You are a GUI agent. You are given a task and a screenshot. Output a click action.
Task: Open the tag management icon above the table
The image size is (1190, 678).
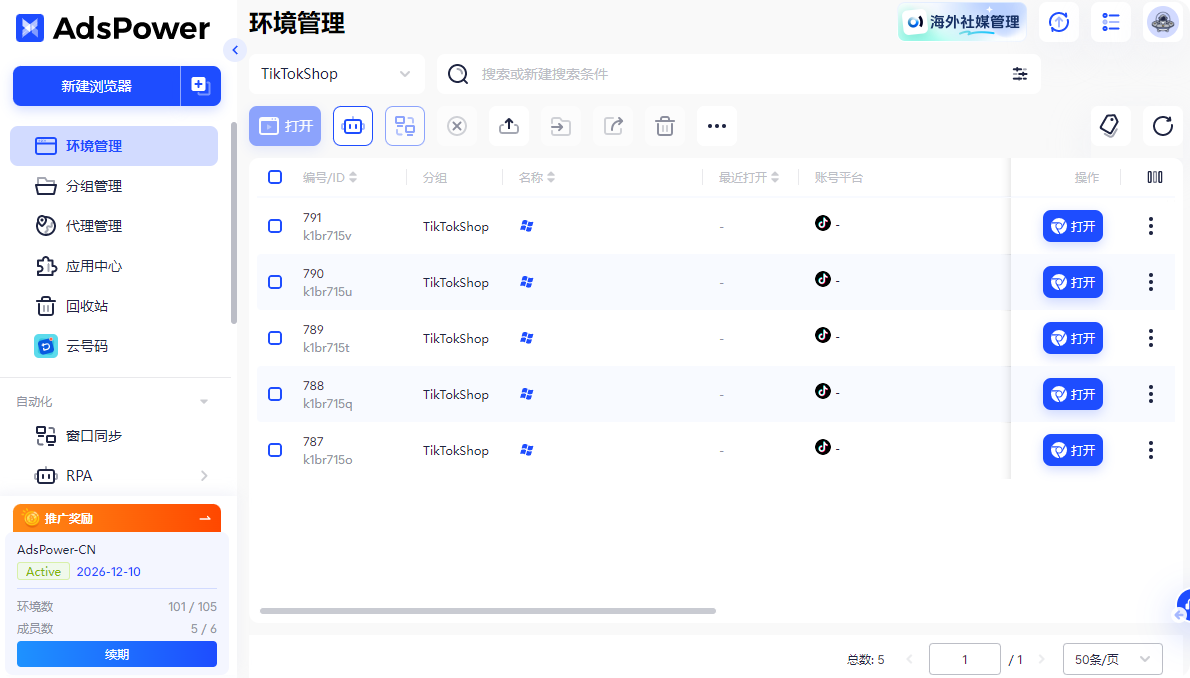1111,126
